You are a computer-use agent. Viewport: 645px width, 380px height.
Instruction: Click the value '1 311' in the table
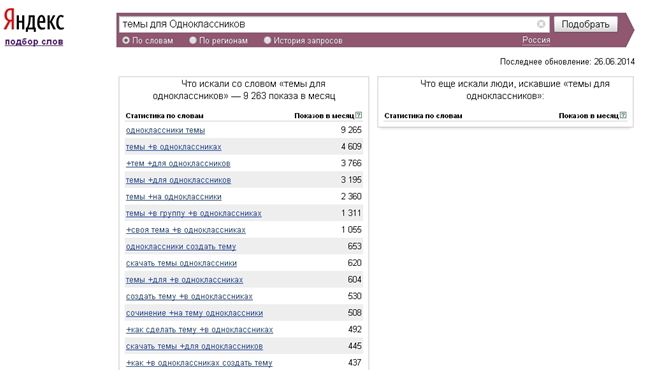click(x=351, y=213)
